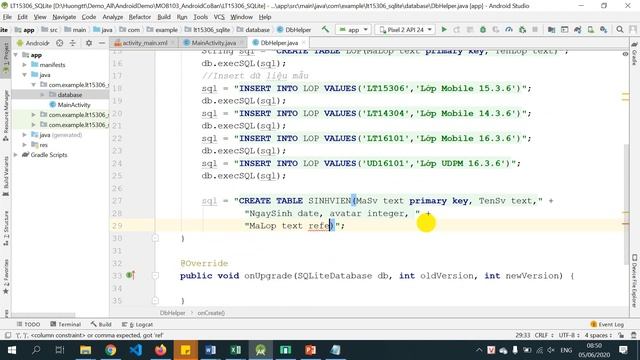Click the override gutter icon on line 33

tap(130, 276)
